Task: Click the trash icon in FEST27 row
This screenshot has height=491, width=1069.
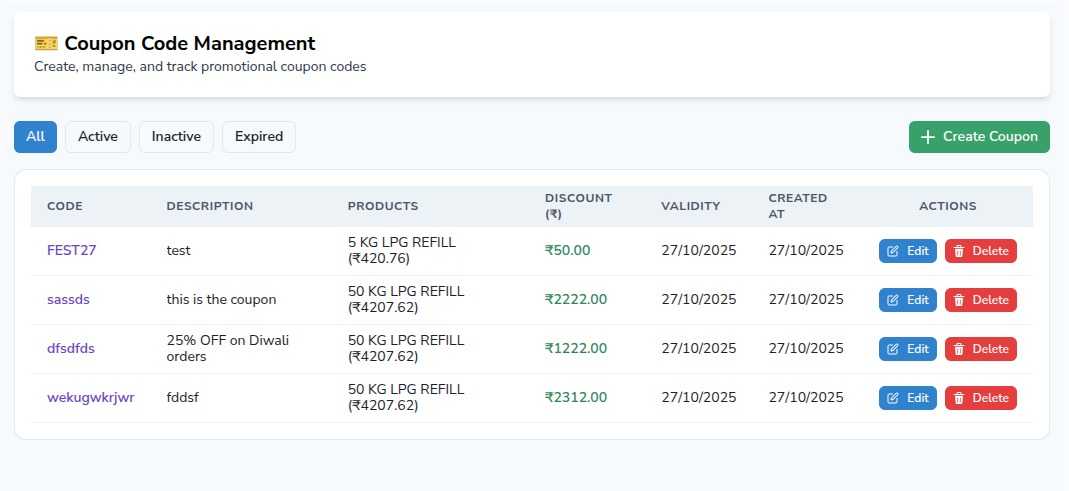Action: pos(959,251)
